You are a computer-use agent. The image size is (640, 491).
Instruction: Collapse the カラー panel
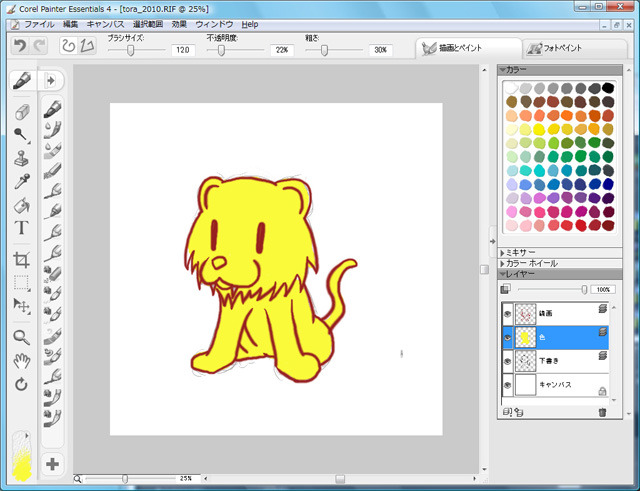click(503, 70)
